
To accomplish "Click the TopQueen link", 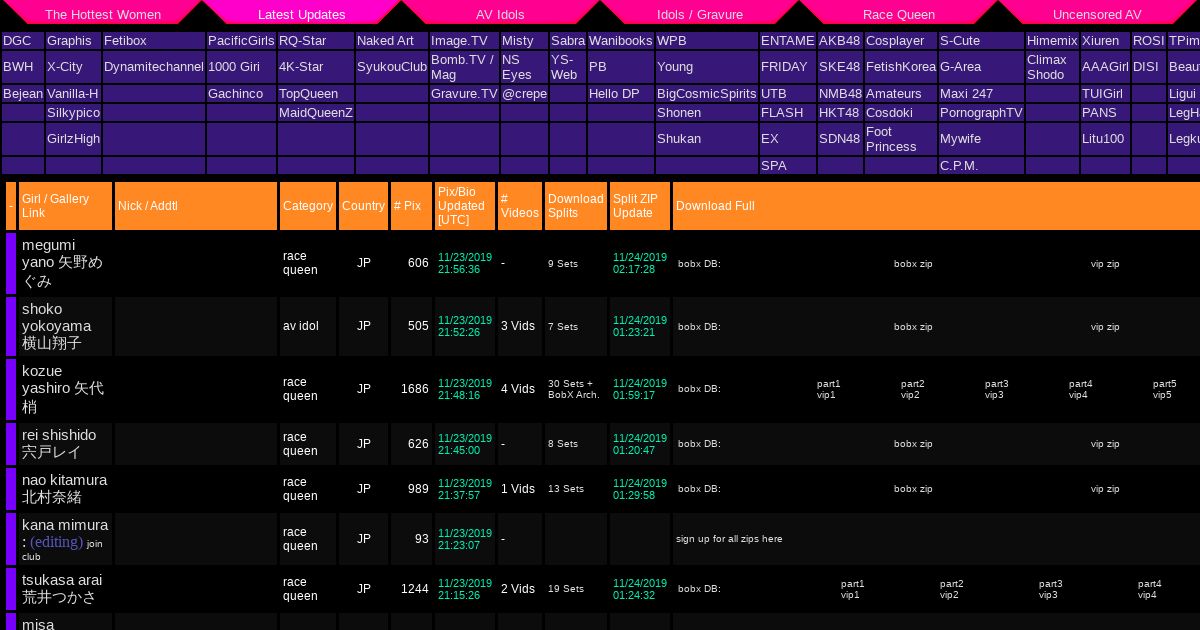I will pos(309,94).
